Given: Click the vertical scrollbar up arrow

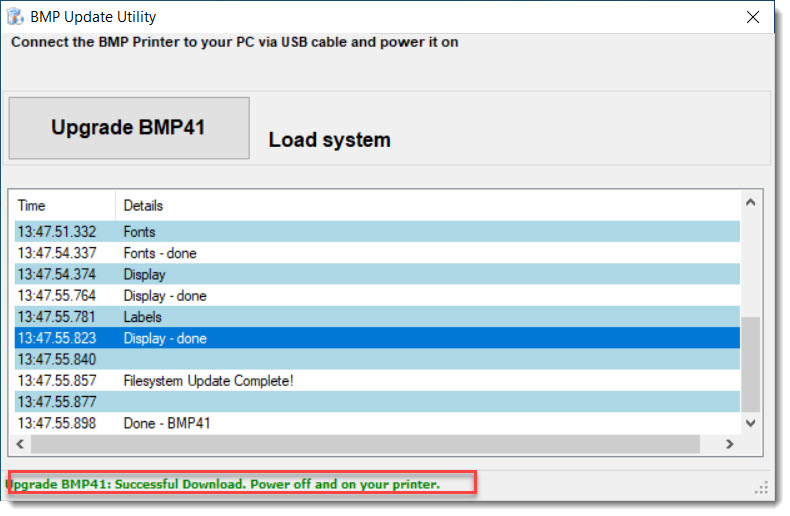Looking at the screenshot, I should pos(750,203).
